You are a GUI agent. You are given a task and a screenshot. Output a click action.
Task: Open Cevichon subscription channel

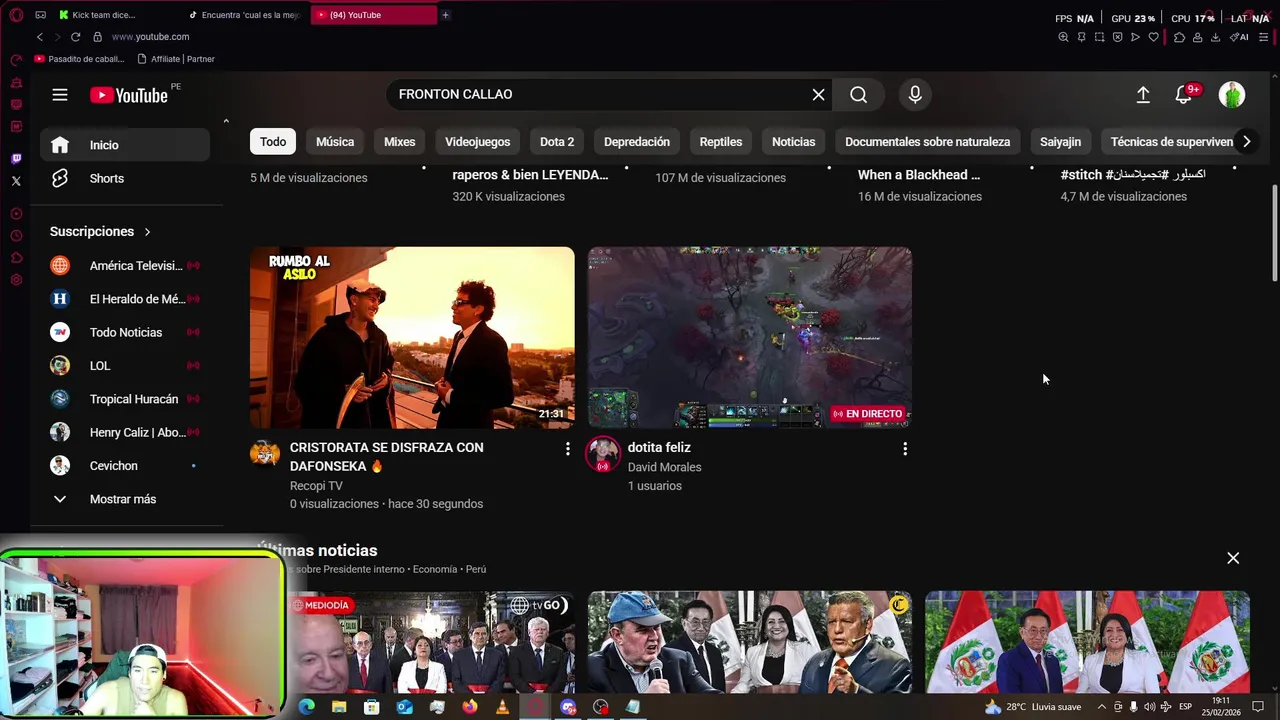(x=125, y=466)
